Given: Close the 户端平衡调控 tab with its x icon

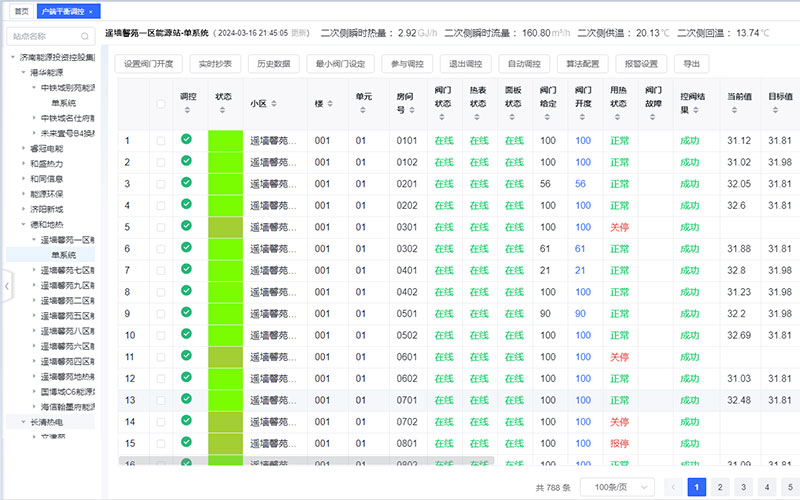Looking at the screenshot, I should pyautogui.click(x=91, y=11).
